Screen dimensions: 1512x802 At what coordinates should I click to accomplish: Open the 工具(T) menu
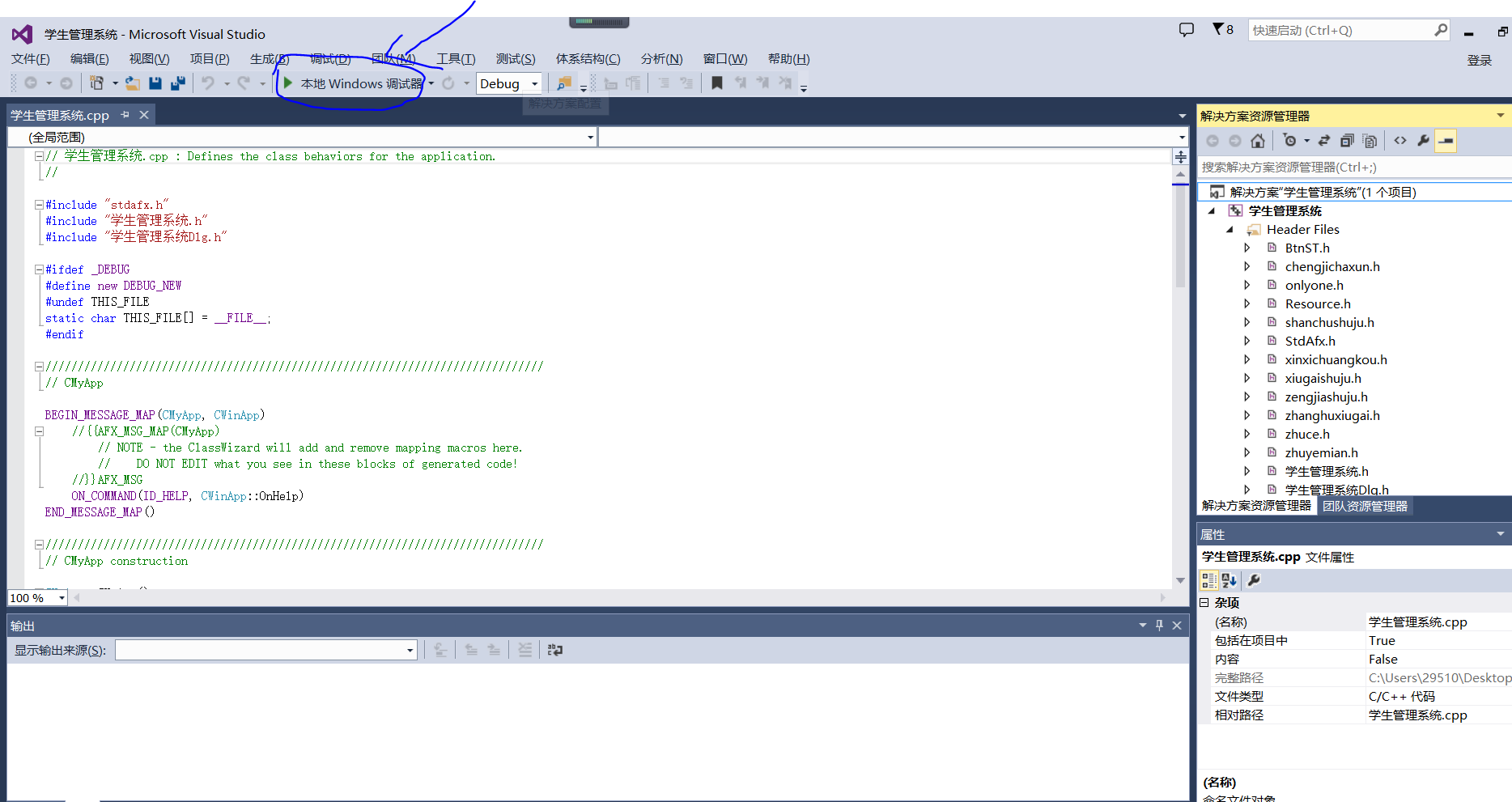tap(457, 59)
